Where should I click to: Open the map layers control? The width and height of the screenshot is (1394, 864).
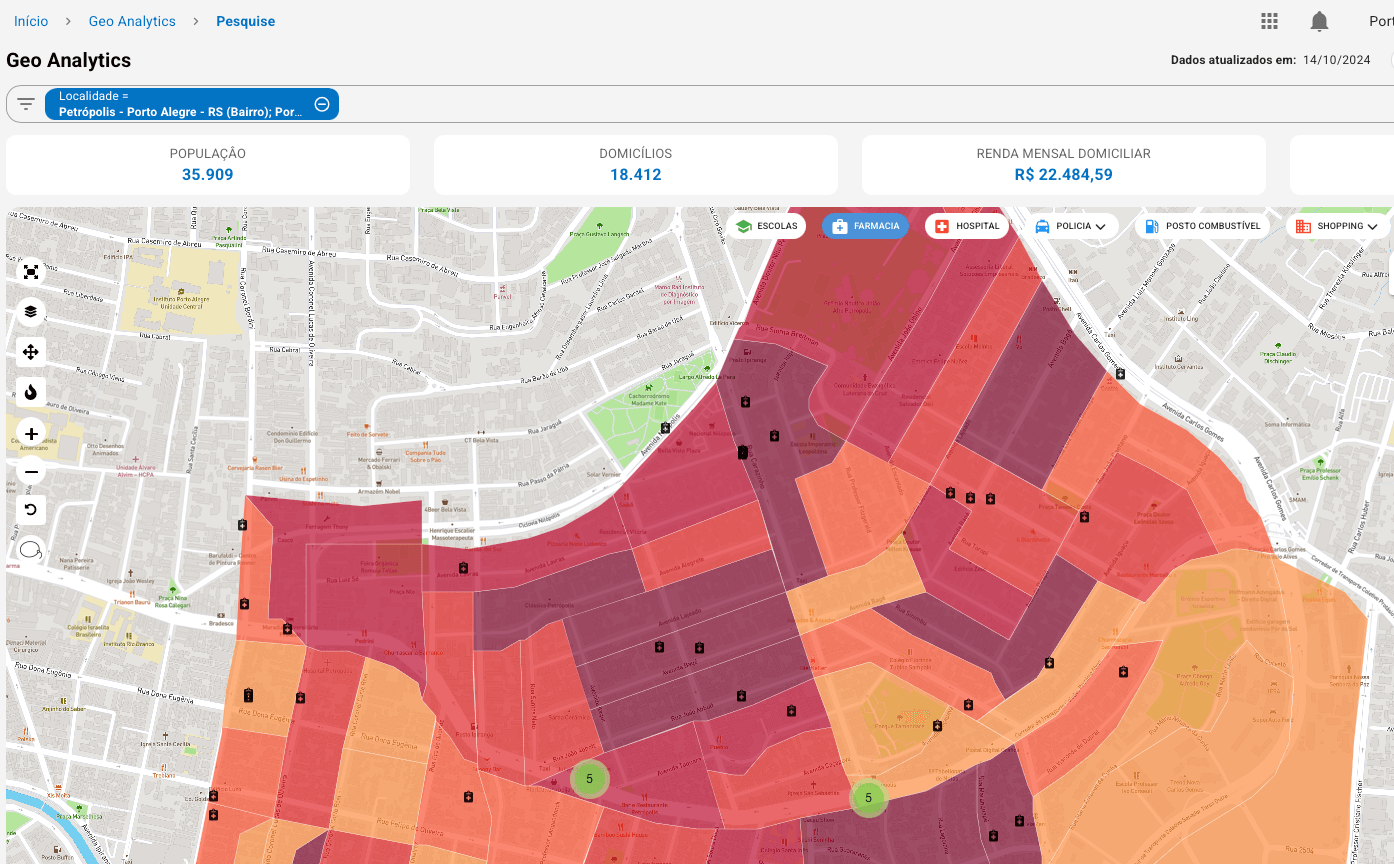31,312
